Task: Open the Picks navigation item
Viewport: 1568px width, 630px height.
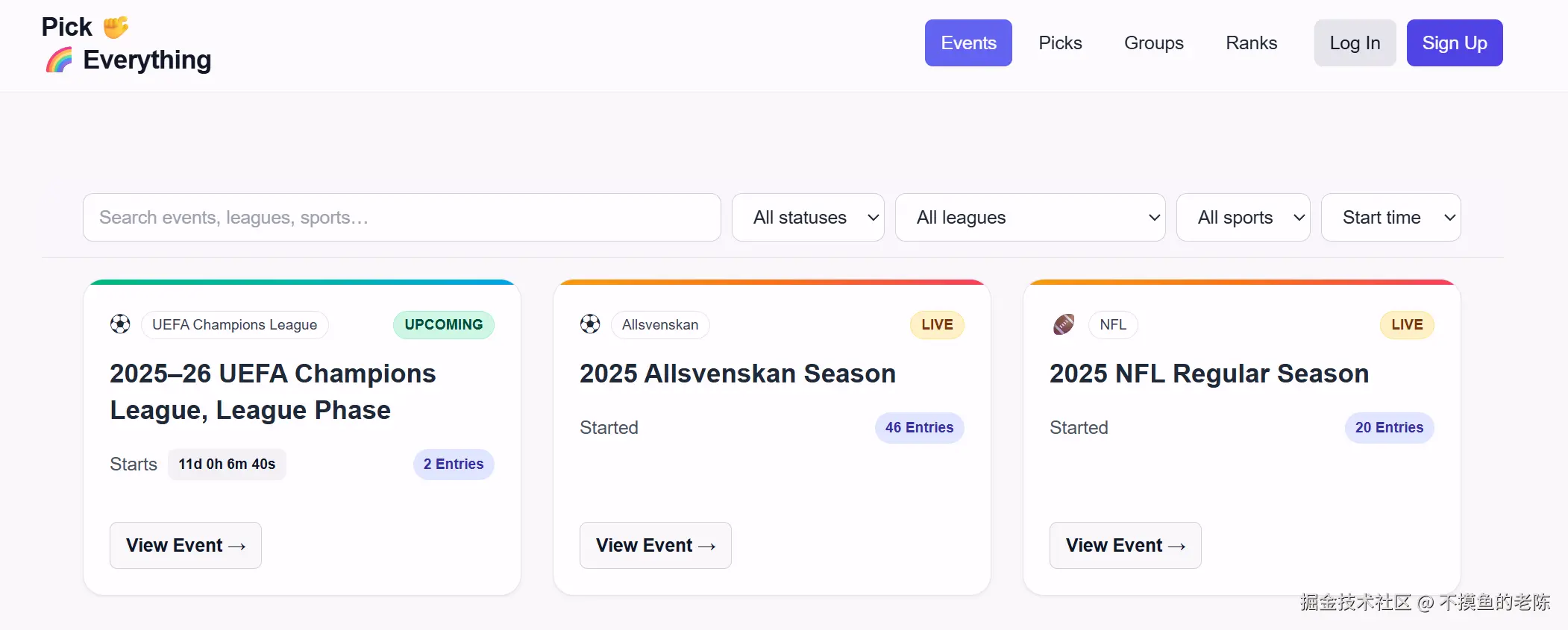Action: (x=1060, y=43)
